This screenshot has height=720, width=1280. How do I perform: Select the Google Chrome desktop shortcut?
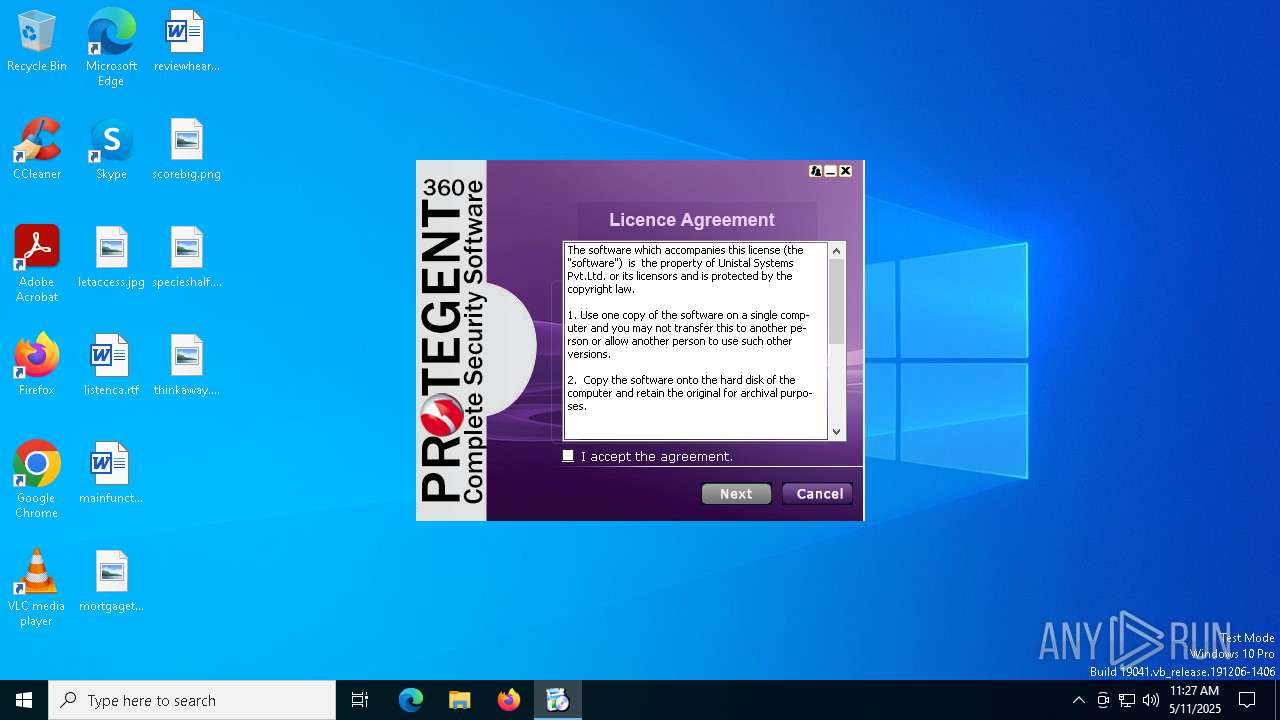pyautogui.click(x=37, y=480)
